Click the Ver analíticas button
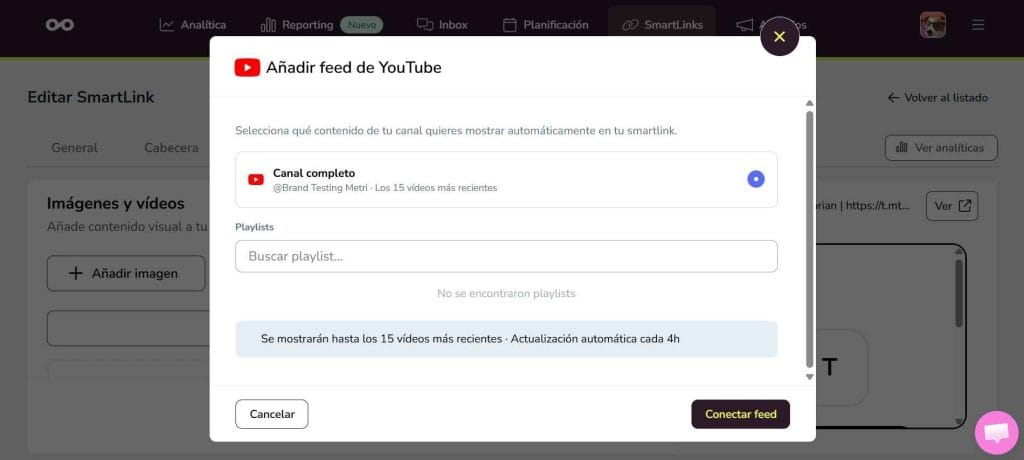 [x=941, y=148]
